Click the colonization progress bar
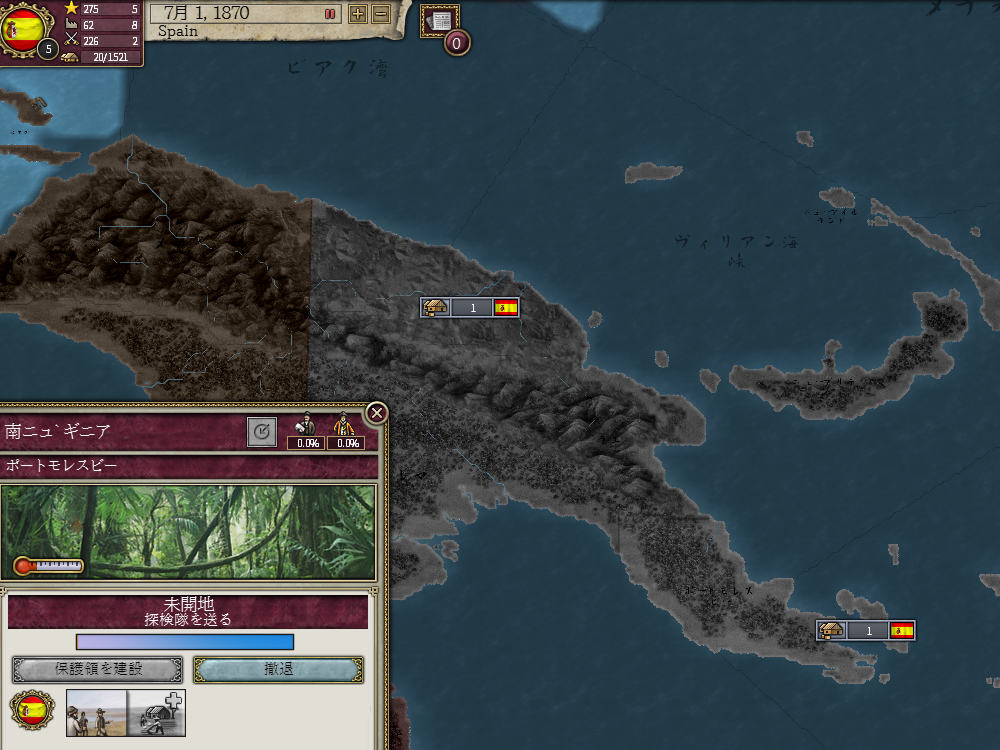The height and width of the screenshot is (750, 1000). click(x=185, y=642)
